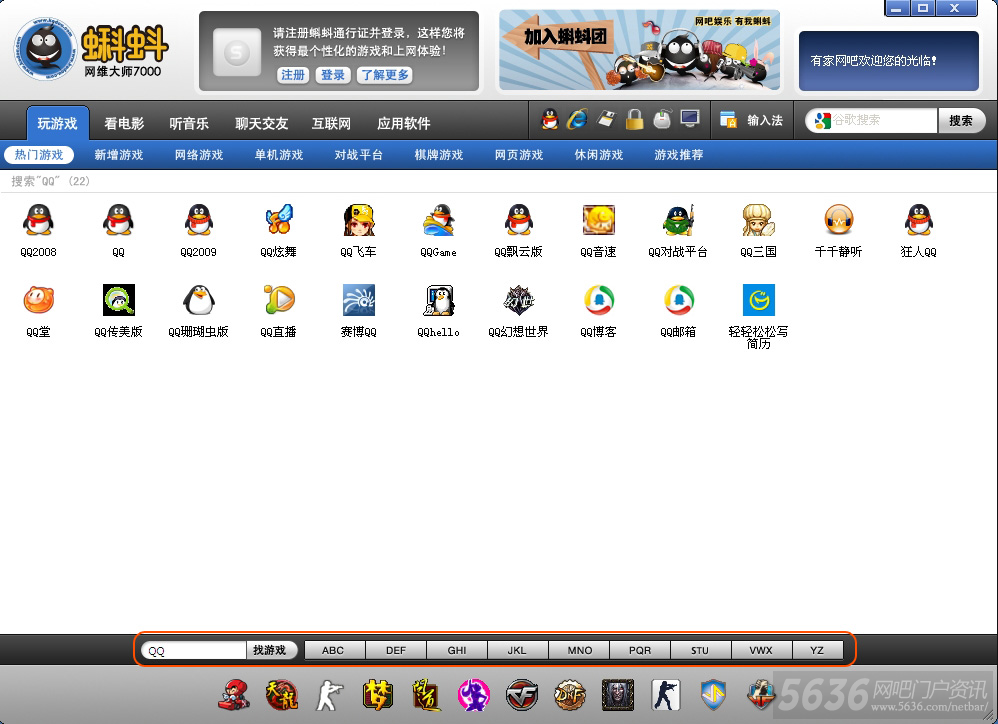
Task: Open the 互联网 tab
Action: 331,123
